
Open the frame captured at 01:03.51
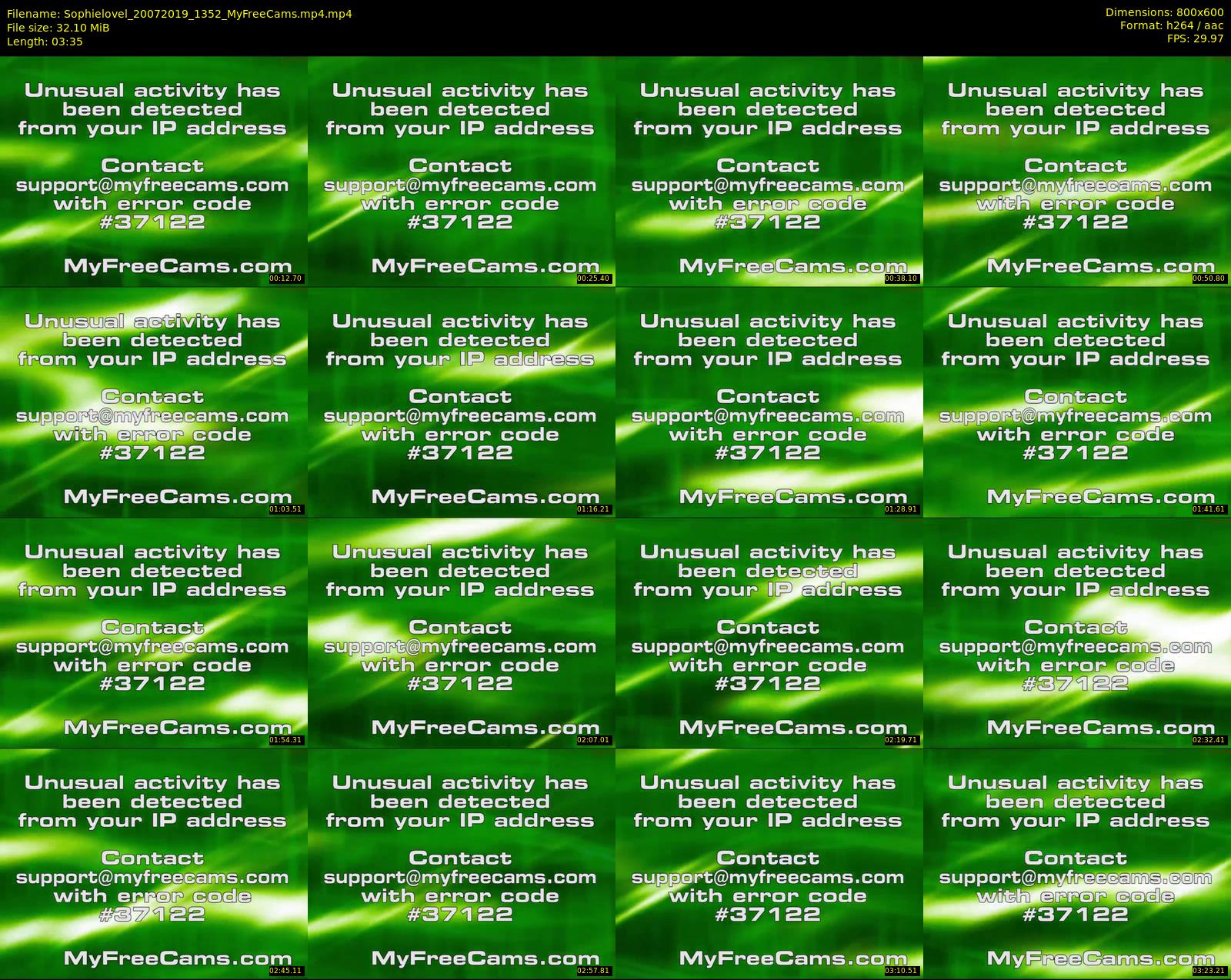click(x=154, y=402)
